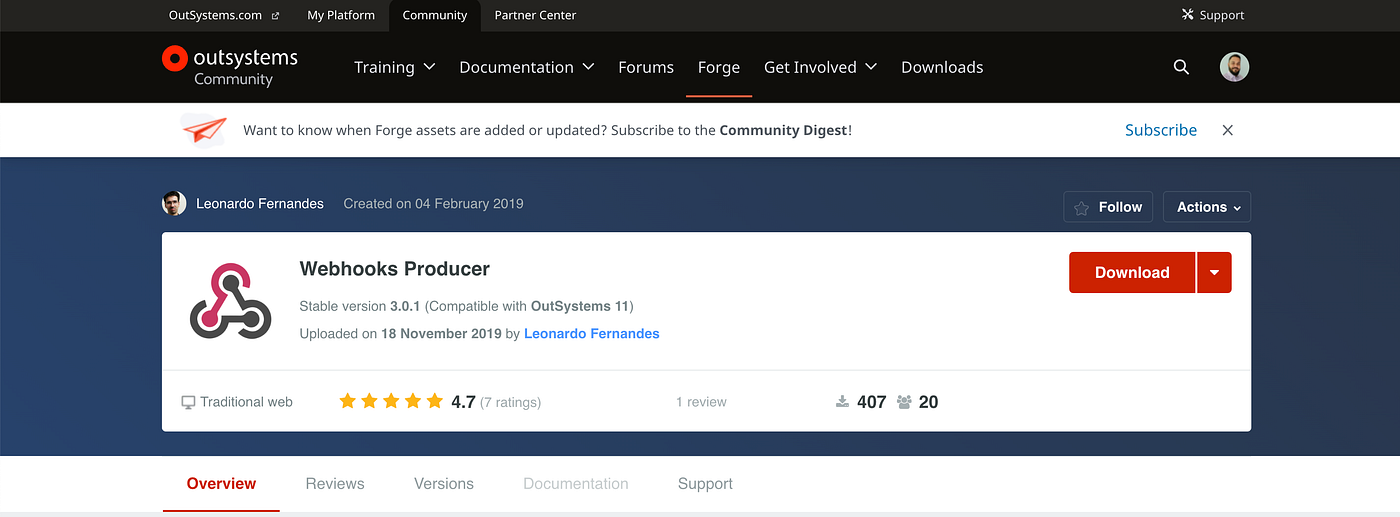Open the user profile avatar

click(x=1234, y=67)
